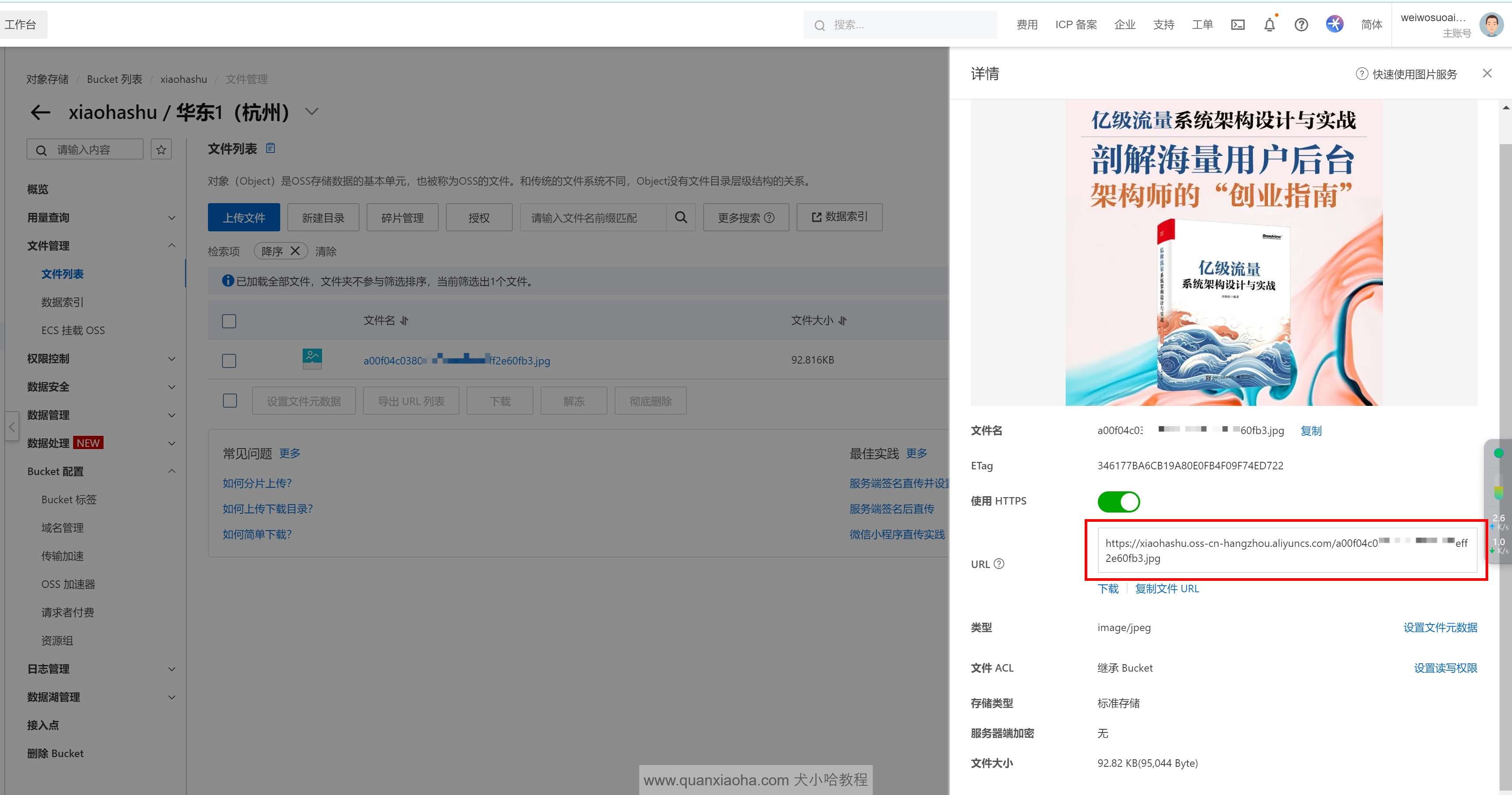Open the Cloud Shell terminal icon
Viewport: 1512px width, 795px height.
[x=1237, y=25]
